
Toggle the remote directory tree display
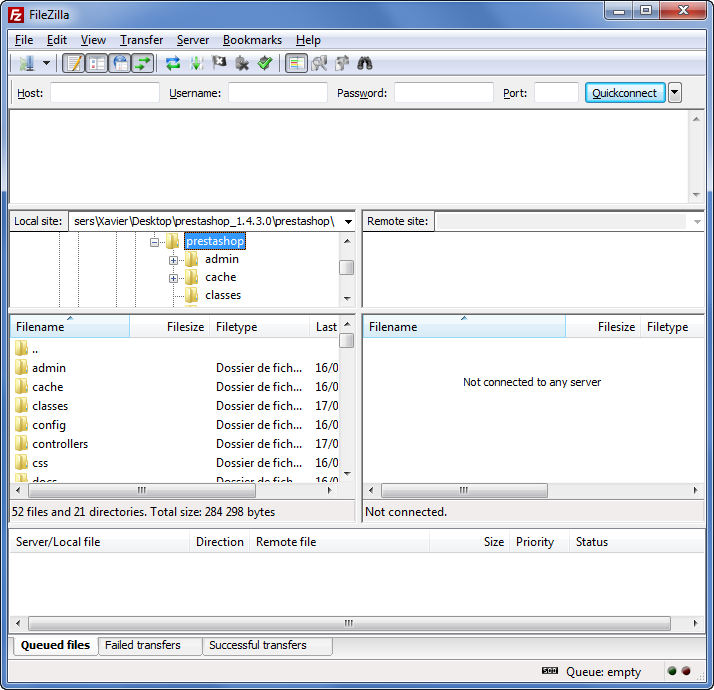click(x=120, y=63)
